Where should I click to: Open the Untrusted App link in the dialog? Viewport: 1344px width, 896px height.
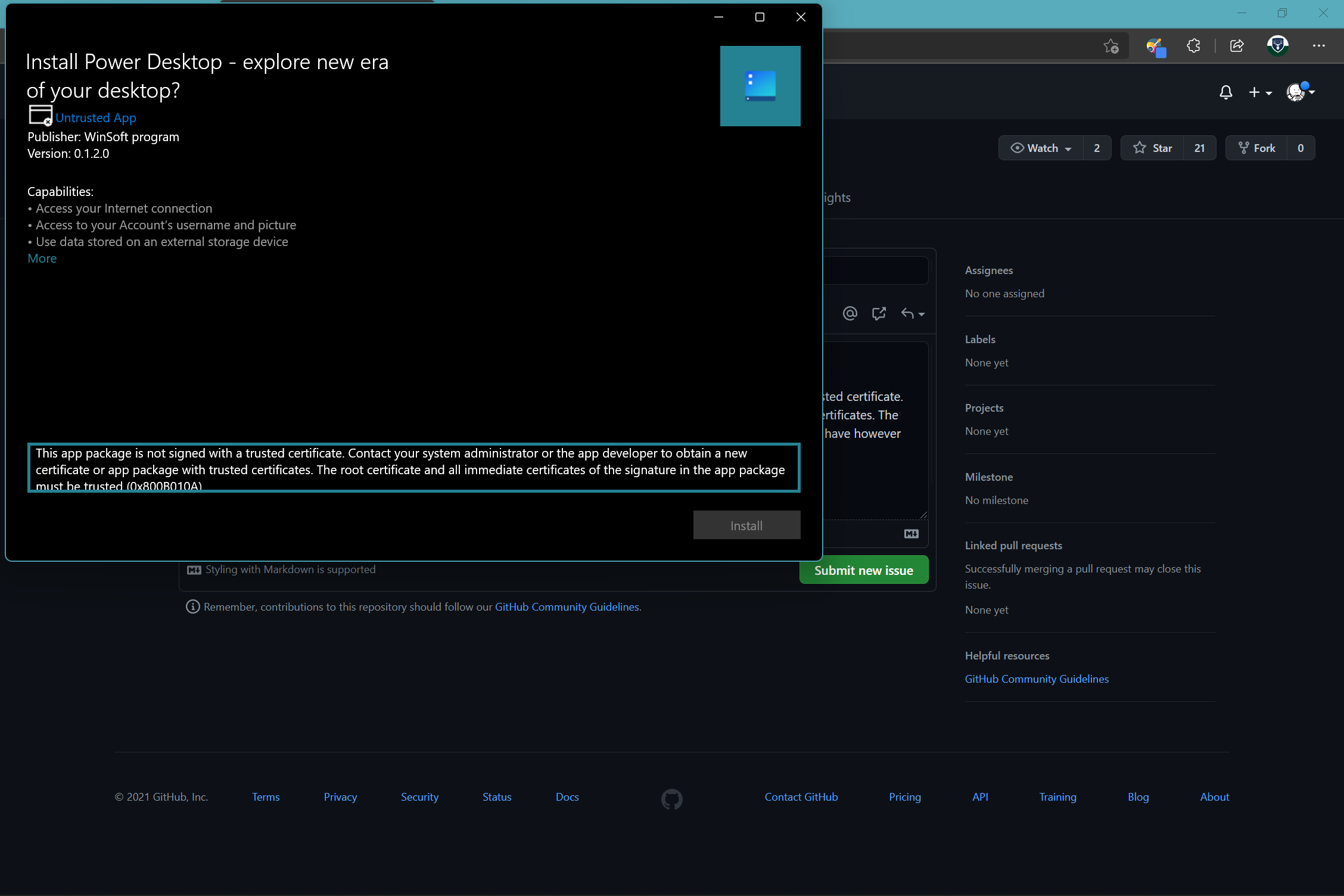(x=96, y=117)
